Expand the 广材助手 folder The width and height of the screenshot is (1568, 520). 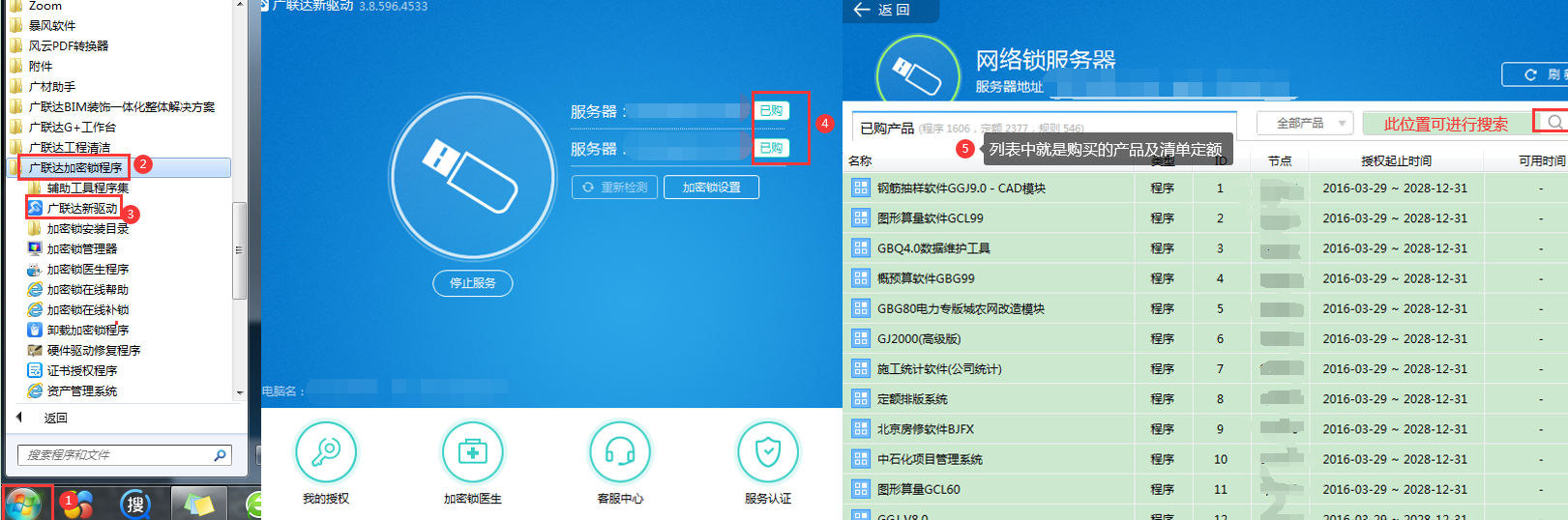point(43,86)
